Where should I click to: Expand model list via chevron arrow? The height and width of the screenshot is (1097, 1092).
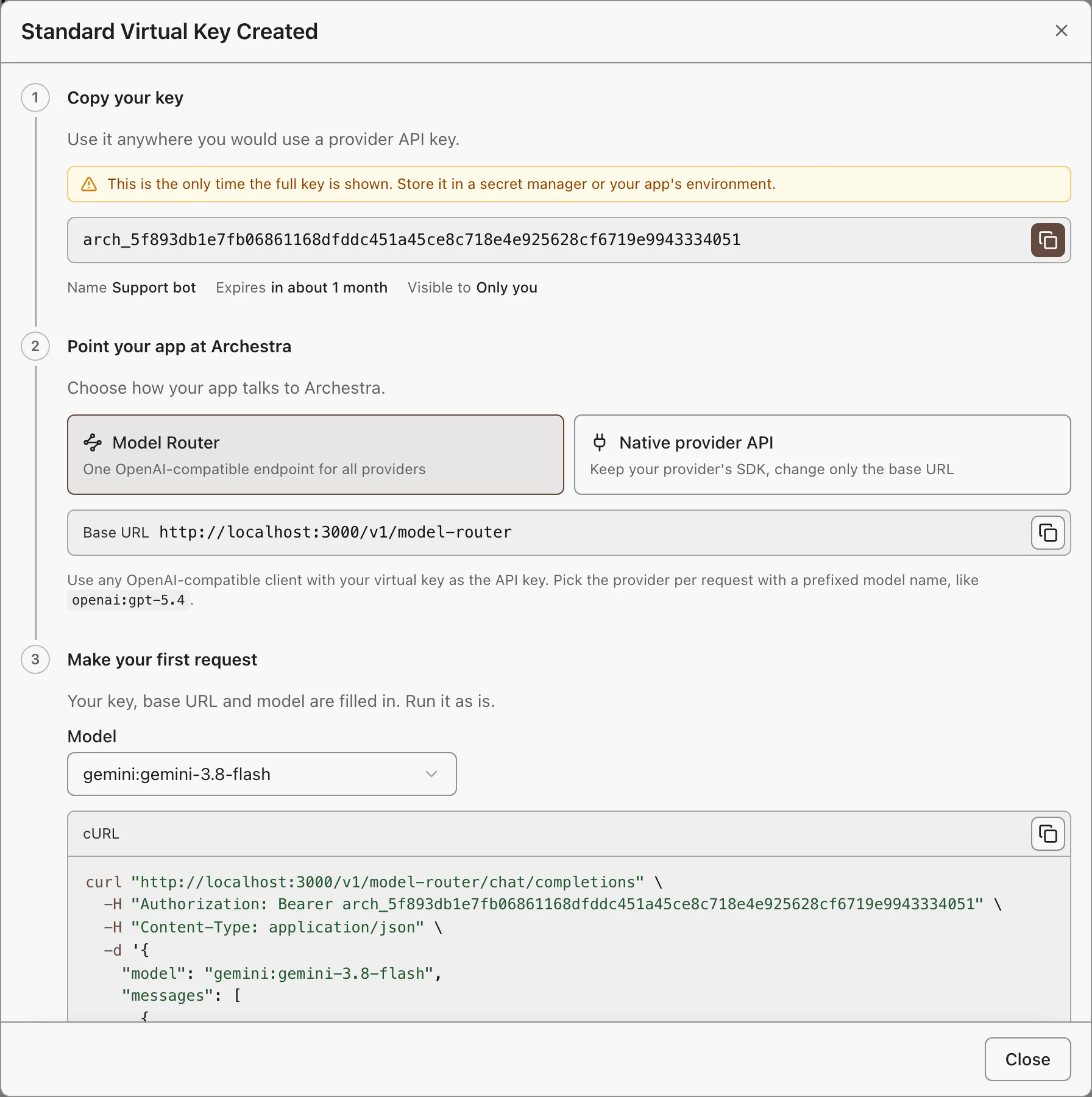pyautogui.click(x=431, y=774)
